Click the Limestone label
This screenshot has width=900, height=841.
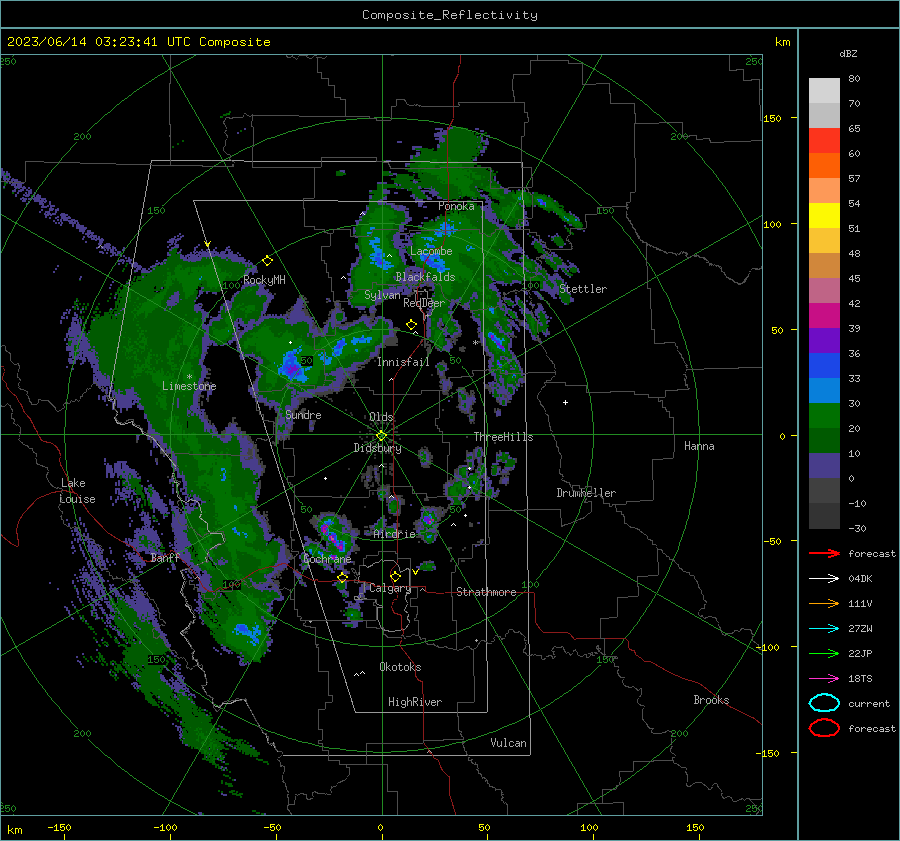point(189,386)
